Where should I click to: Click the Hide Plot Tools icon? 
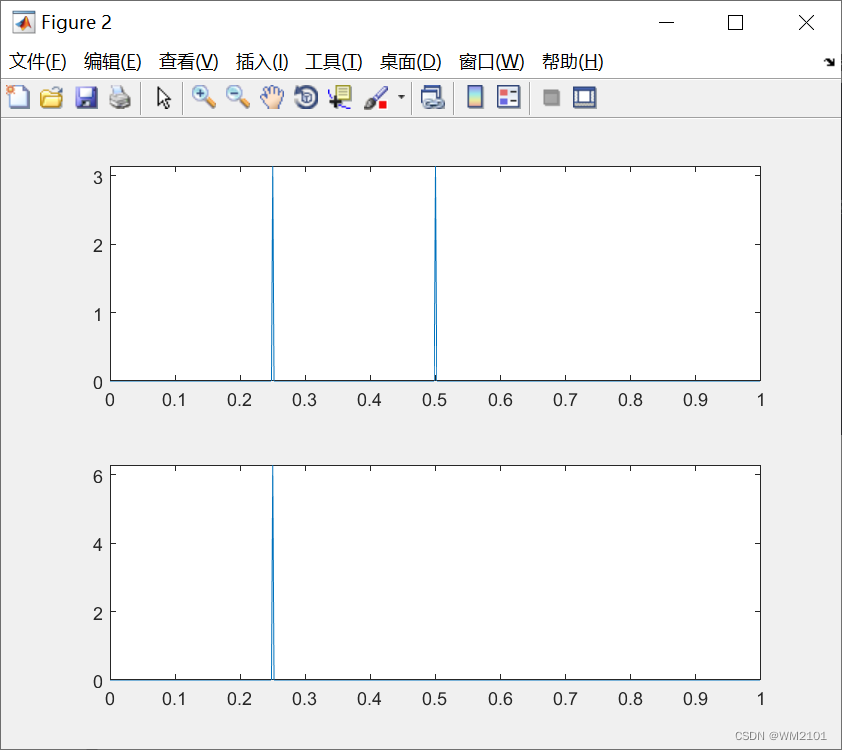[551, 98]
